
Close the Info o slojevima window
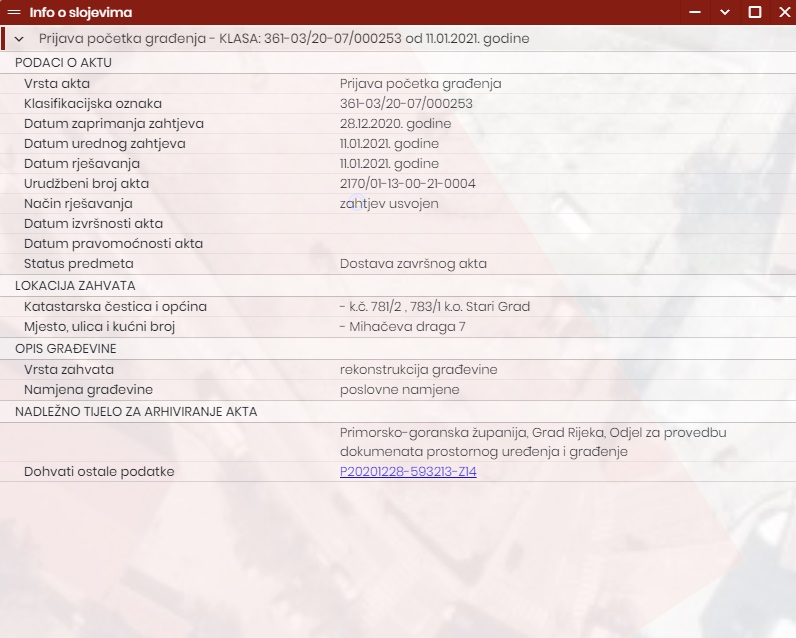(782, 13)
